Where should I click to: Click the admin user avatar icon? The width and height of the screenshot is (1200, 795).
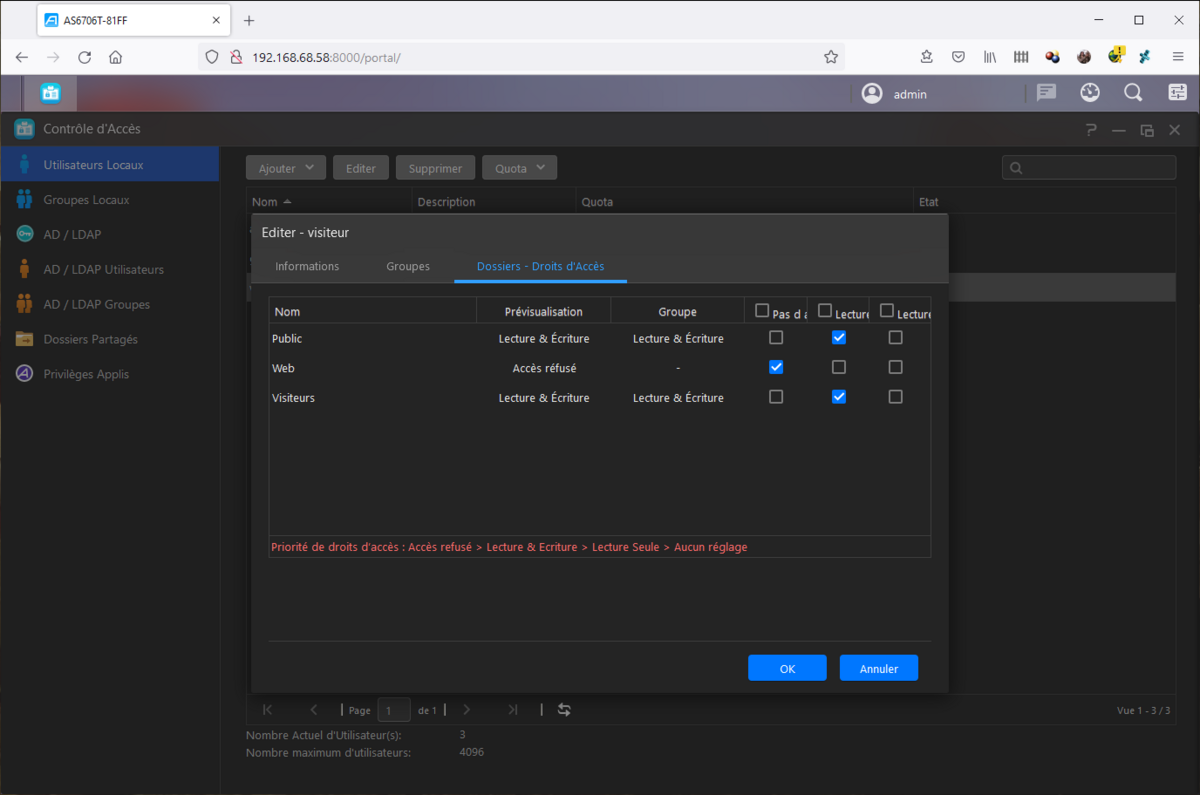click(872, 93)
